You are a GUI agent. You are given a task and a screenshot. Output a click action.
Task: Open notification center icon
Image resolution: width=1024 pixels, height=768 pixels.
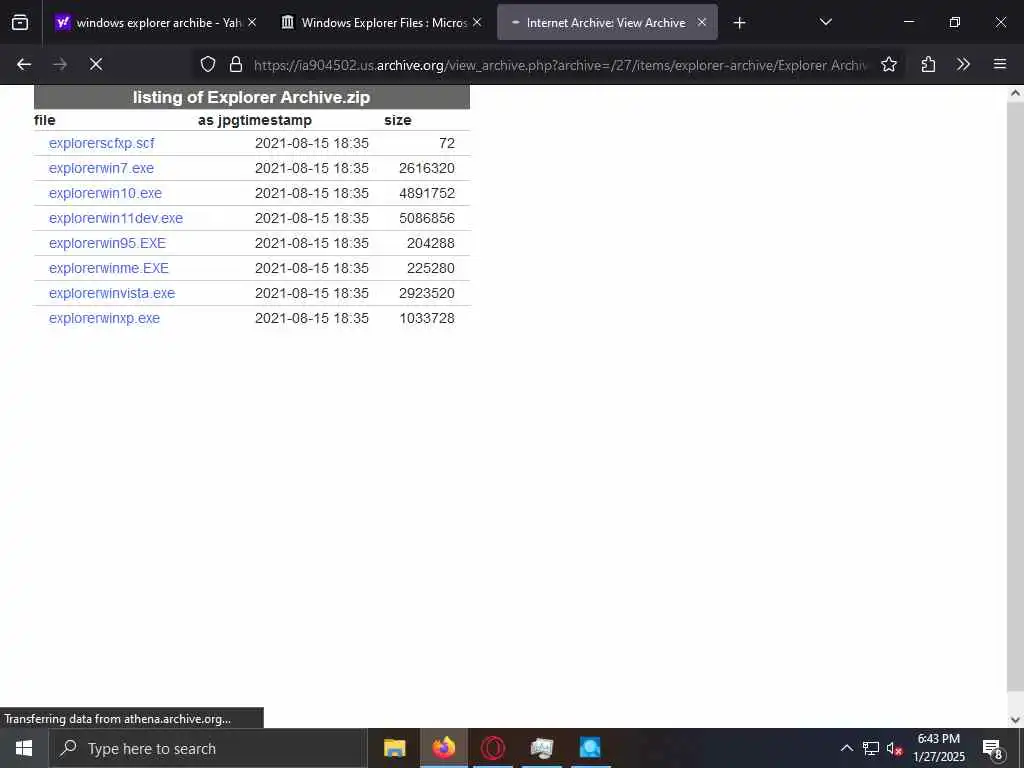point(993,749)
